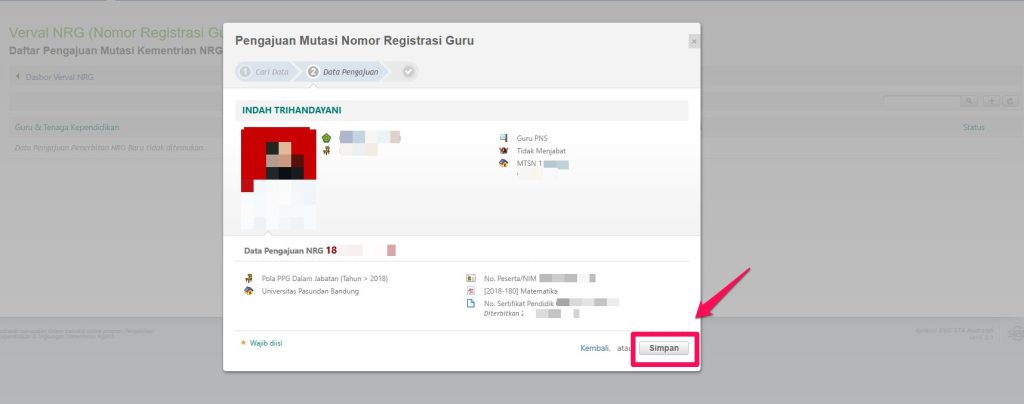Click the Kembali link

(x=594, y=348)
